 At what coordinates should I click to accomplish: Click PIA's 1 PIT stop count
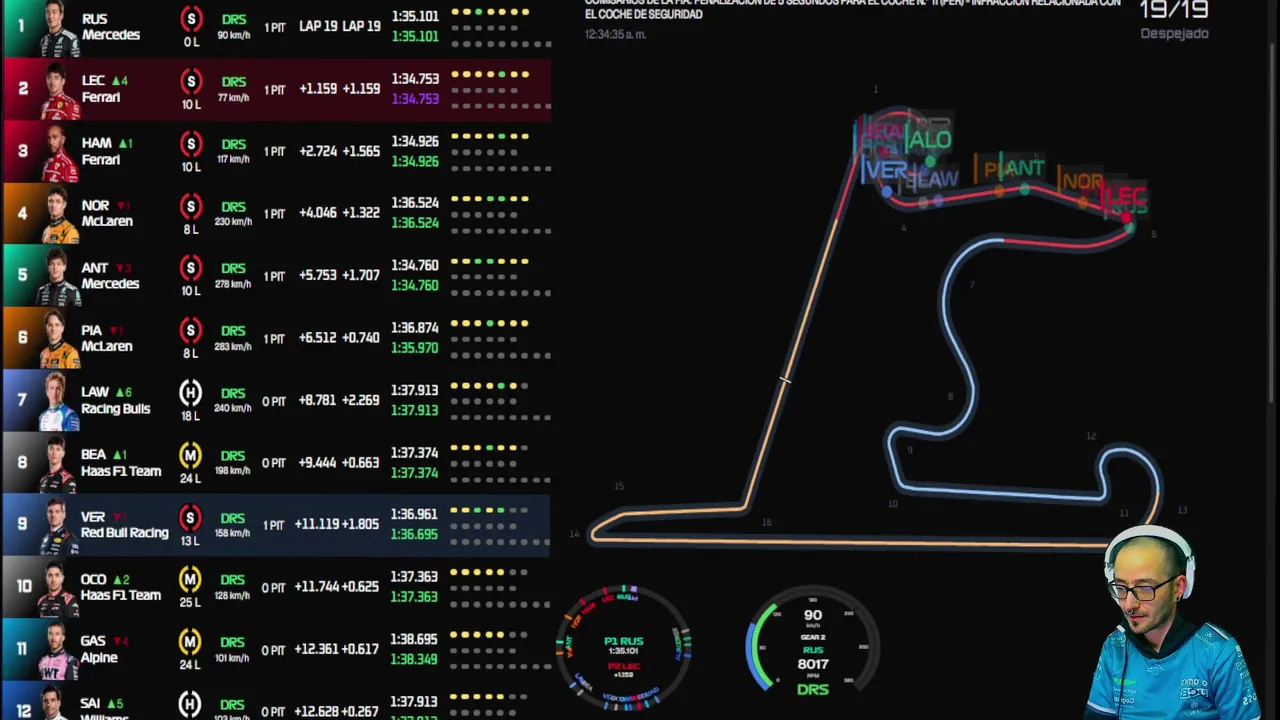[x=274, y=339]
